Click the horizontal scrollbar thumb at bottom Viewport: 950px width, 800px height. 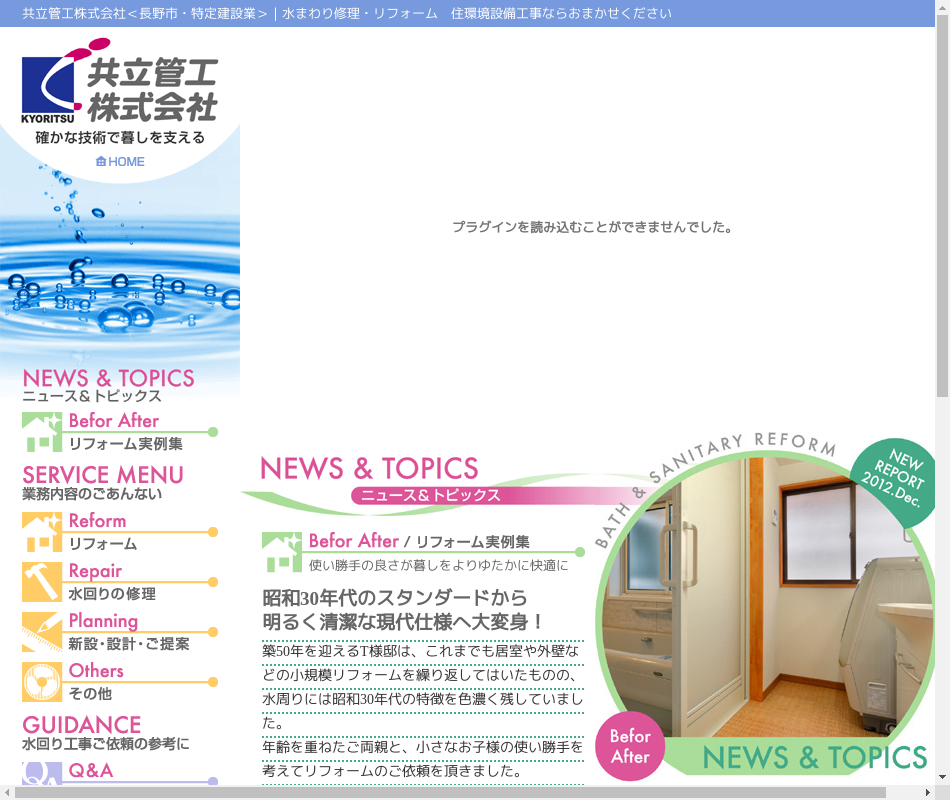(450, 793)
